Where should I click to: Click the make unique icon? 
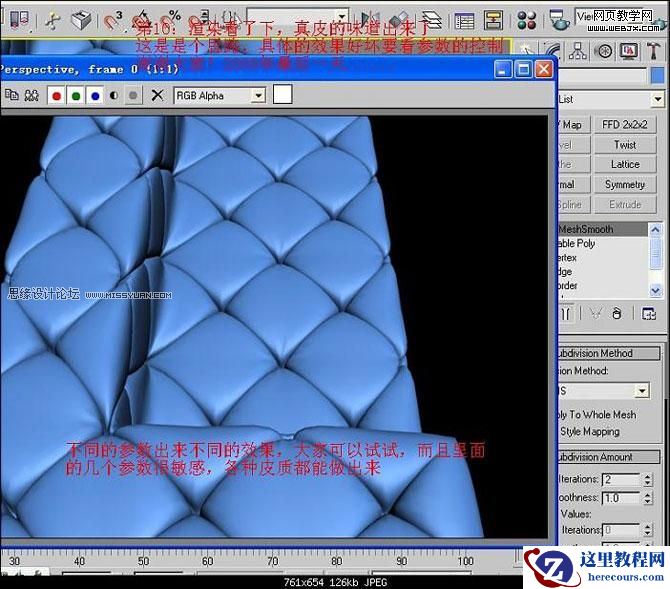point(595,314)
